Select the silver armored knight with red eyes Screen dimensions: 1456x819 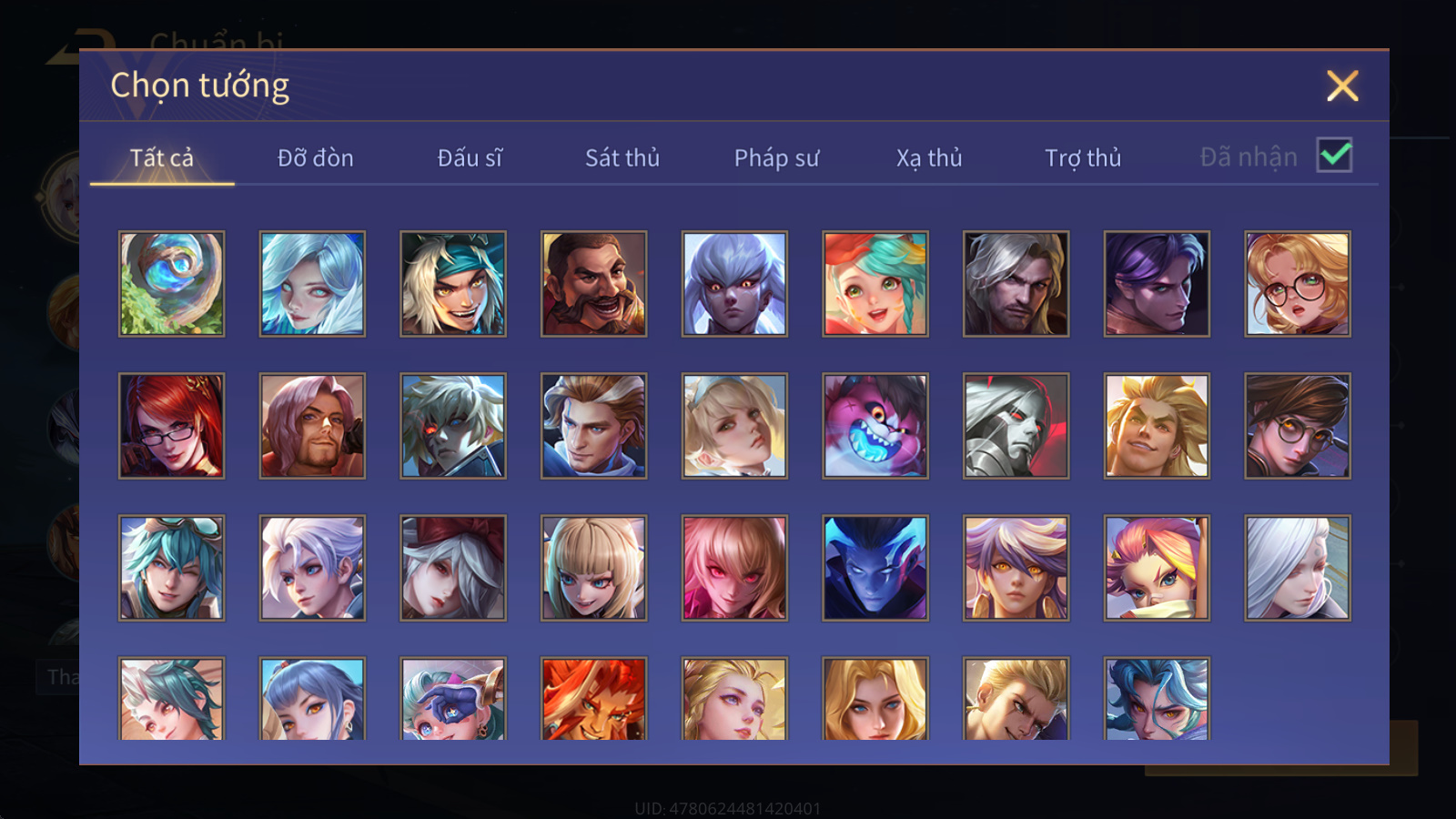tap(1016, 426)
